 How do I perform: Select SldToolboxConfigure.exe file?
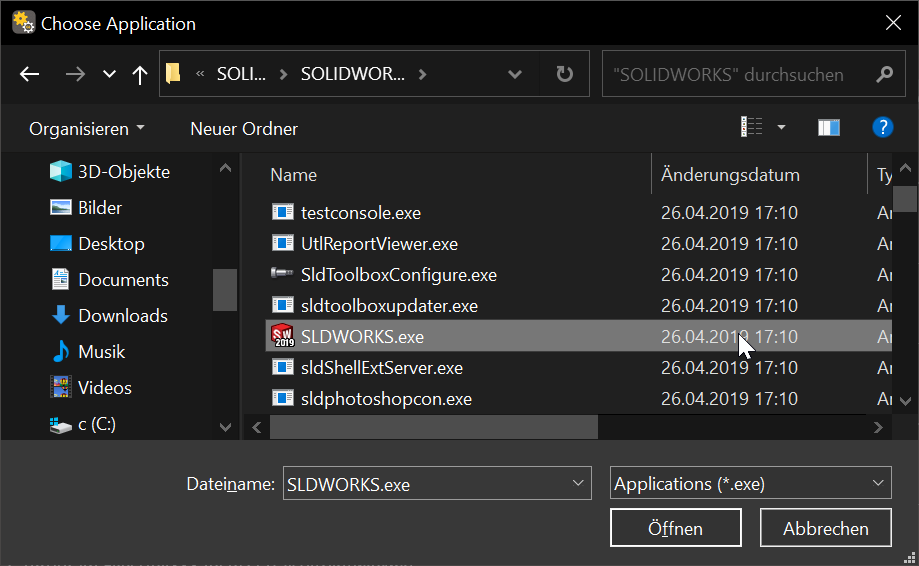pyautogui.click(x=399, y=275)
